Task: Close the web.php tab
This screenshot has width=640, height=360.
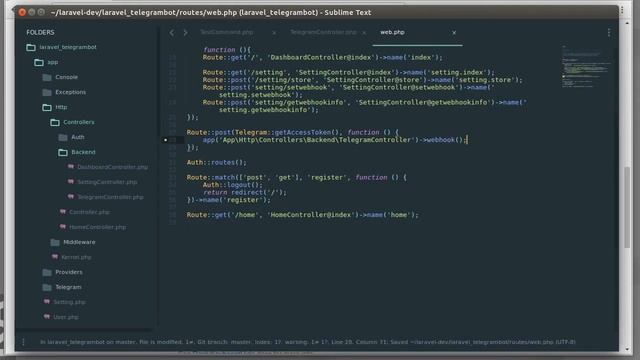Action: pyautogui.click(x=454, y=33)
